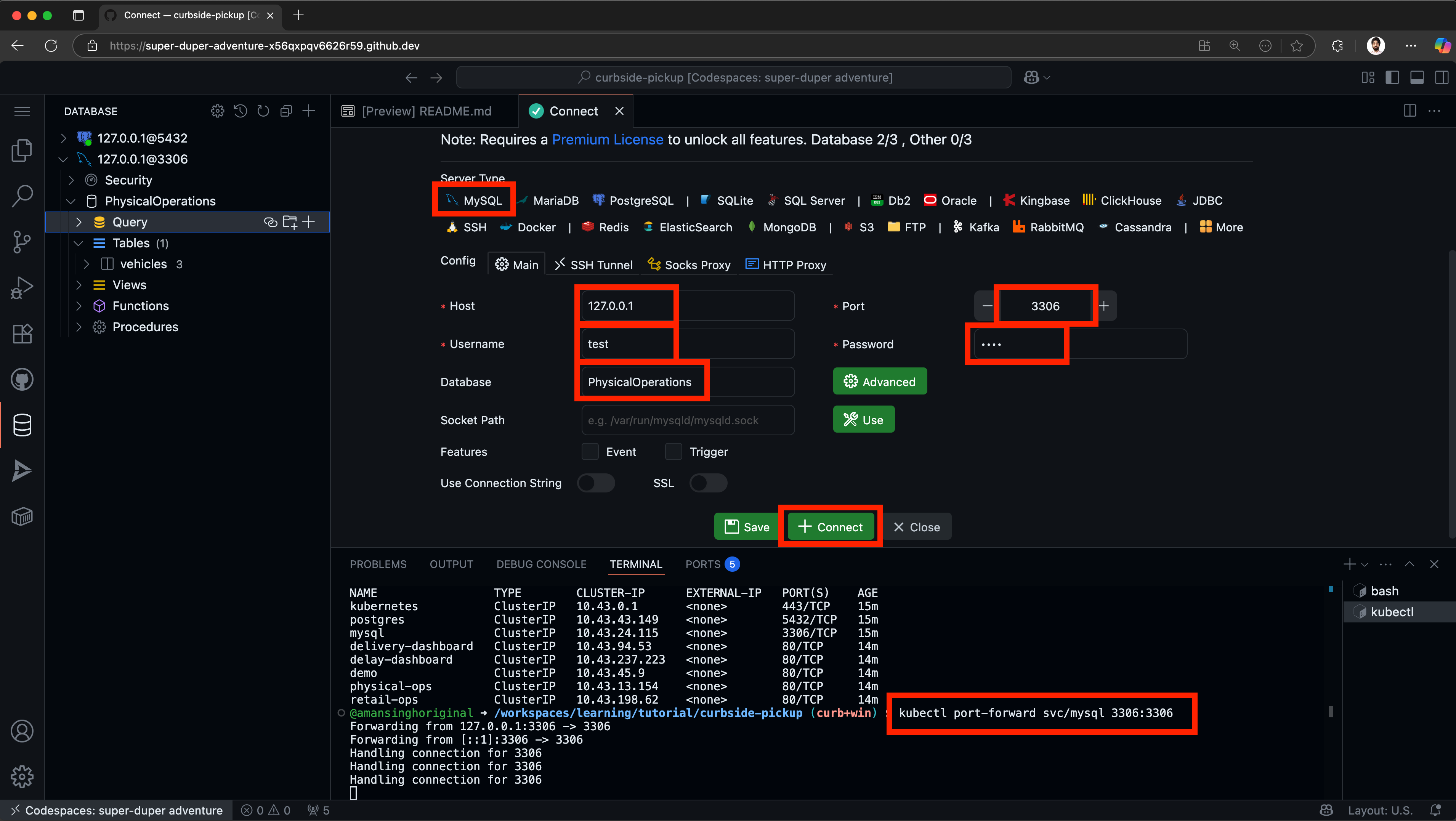Screen dimensions: 1456x821
Task: Switch to the PORTS tab
Action: coord(702,564)
